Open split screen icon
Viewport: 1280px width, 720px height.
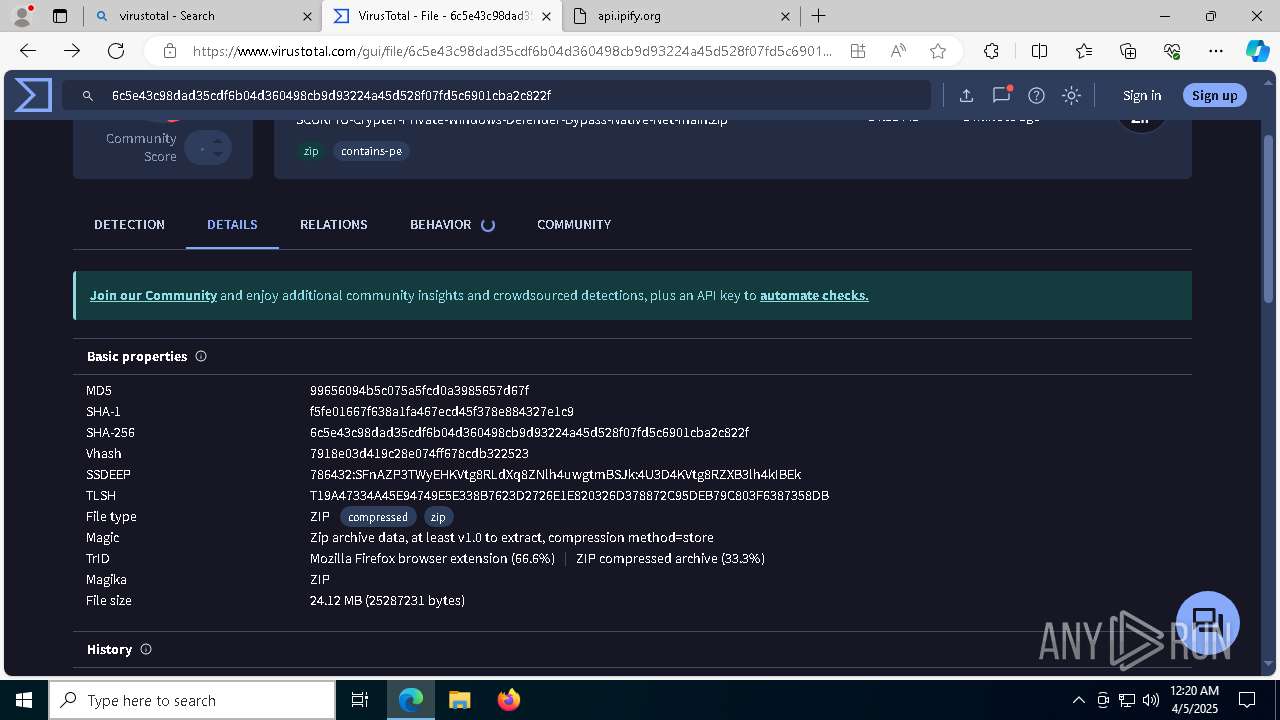click(1039, 51)
